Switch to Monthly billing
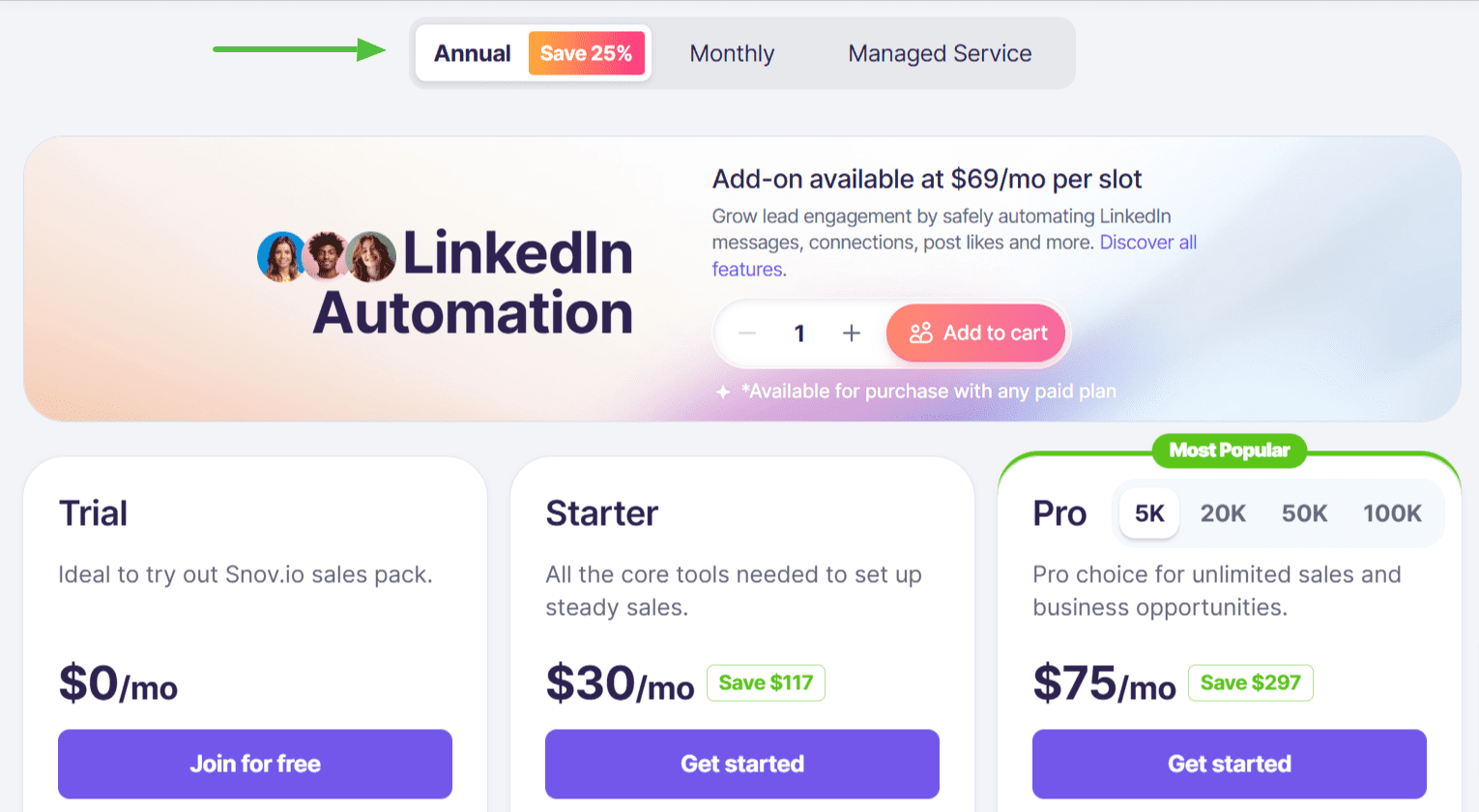 [x=732, y=53]
